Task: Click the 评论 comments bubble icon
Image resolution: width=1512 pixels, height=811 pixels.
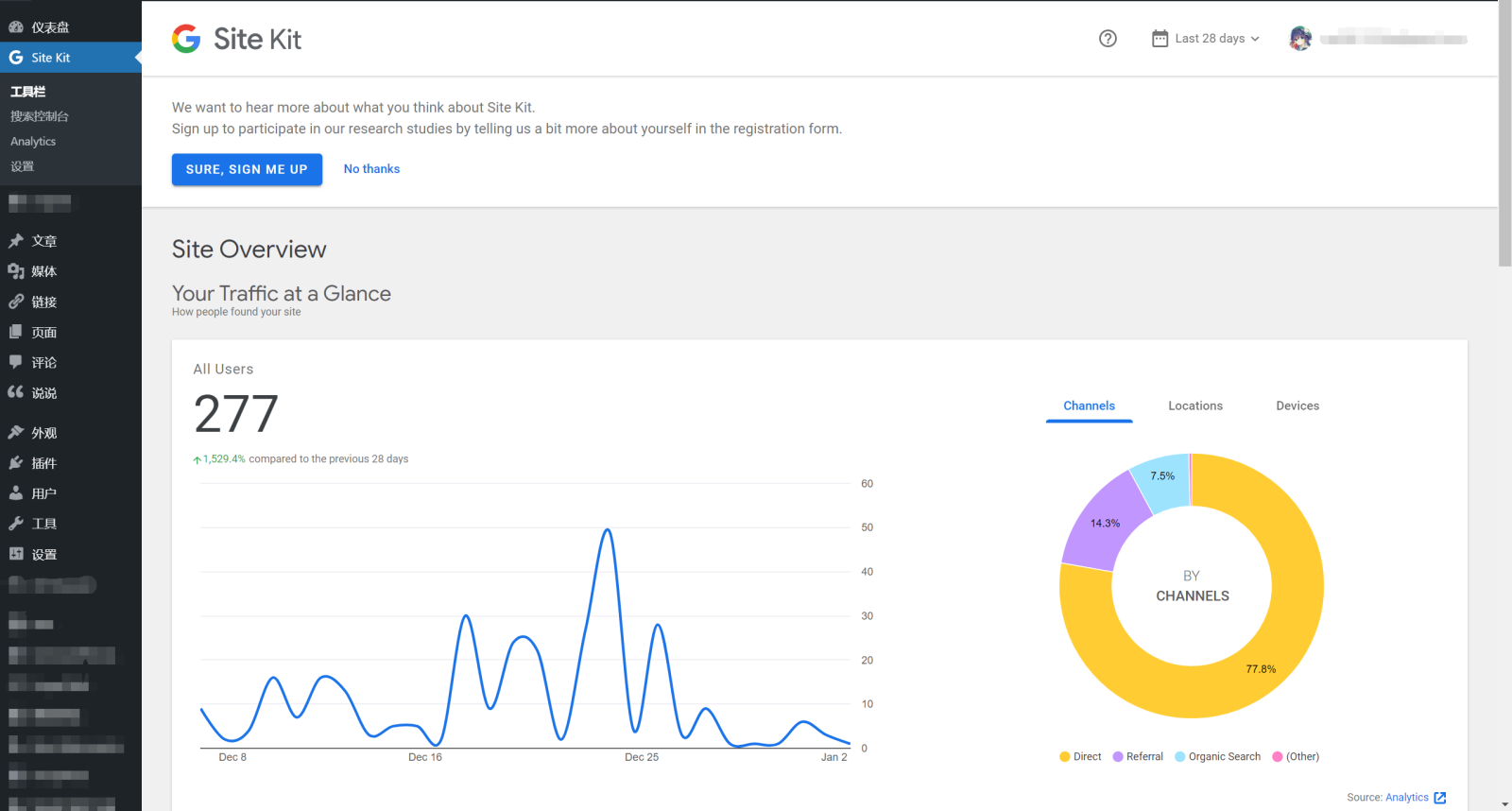Action: [x=16, y=362]
